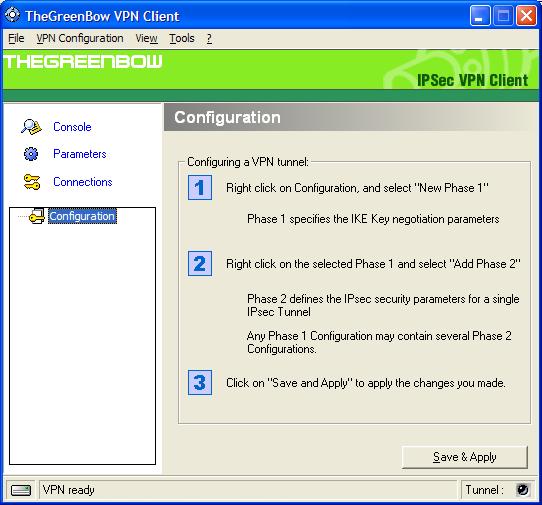Click the step 1 number icon

(x=200, y=188)
